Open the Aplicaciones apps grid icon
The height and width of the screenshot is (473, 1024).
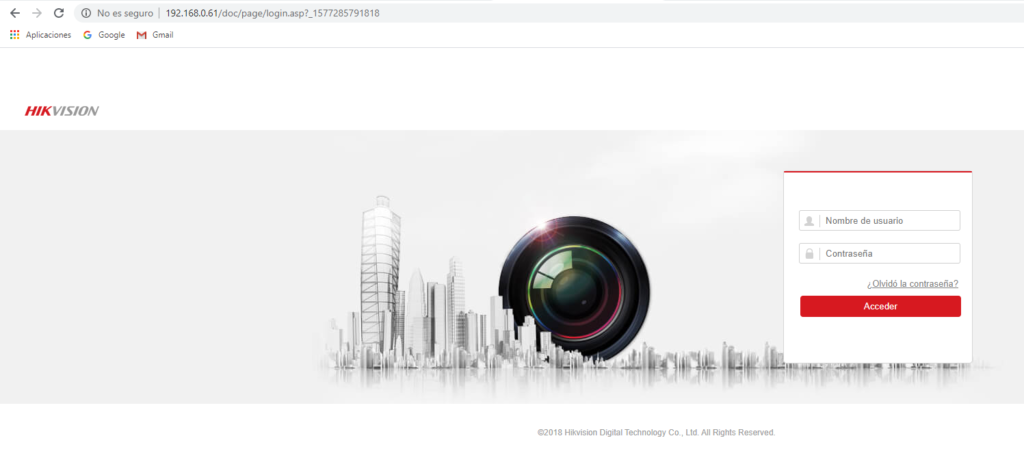14,35
